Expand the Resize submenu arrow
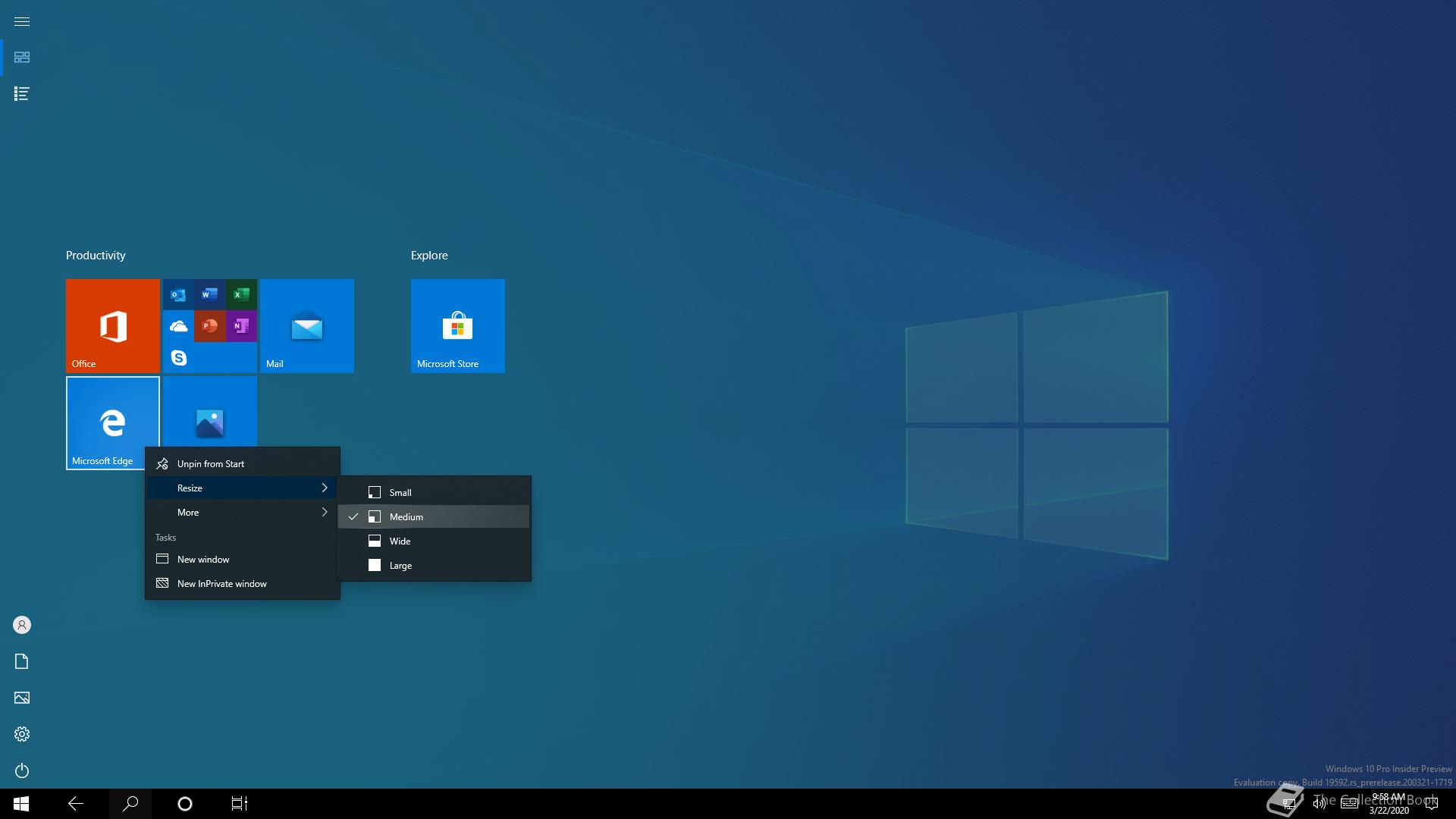 coord(325,488)
